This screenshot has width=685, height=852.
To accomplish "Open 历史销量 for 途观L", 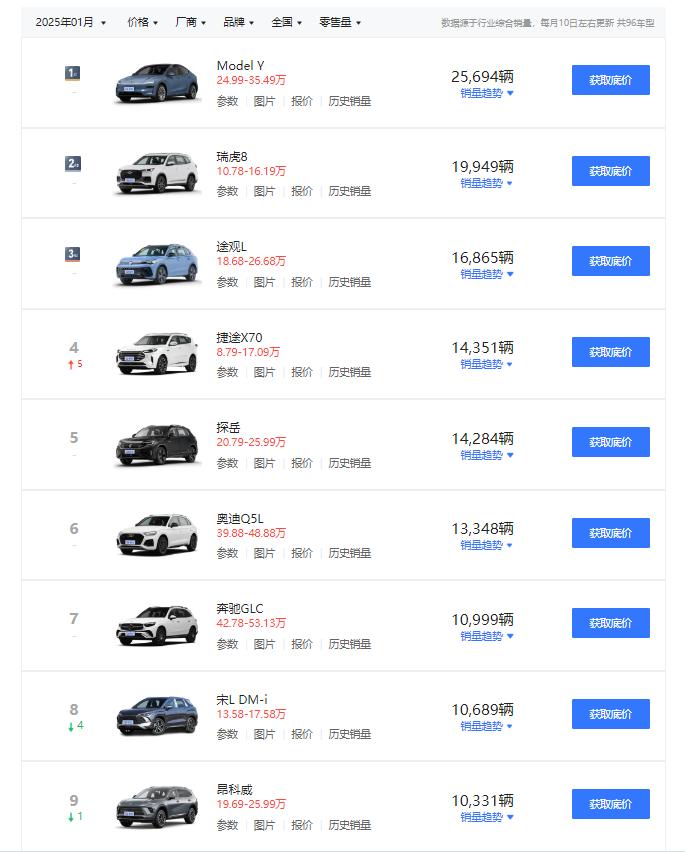I will [349, 282].
